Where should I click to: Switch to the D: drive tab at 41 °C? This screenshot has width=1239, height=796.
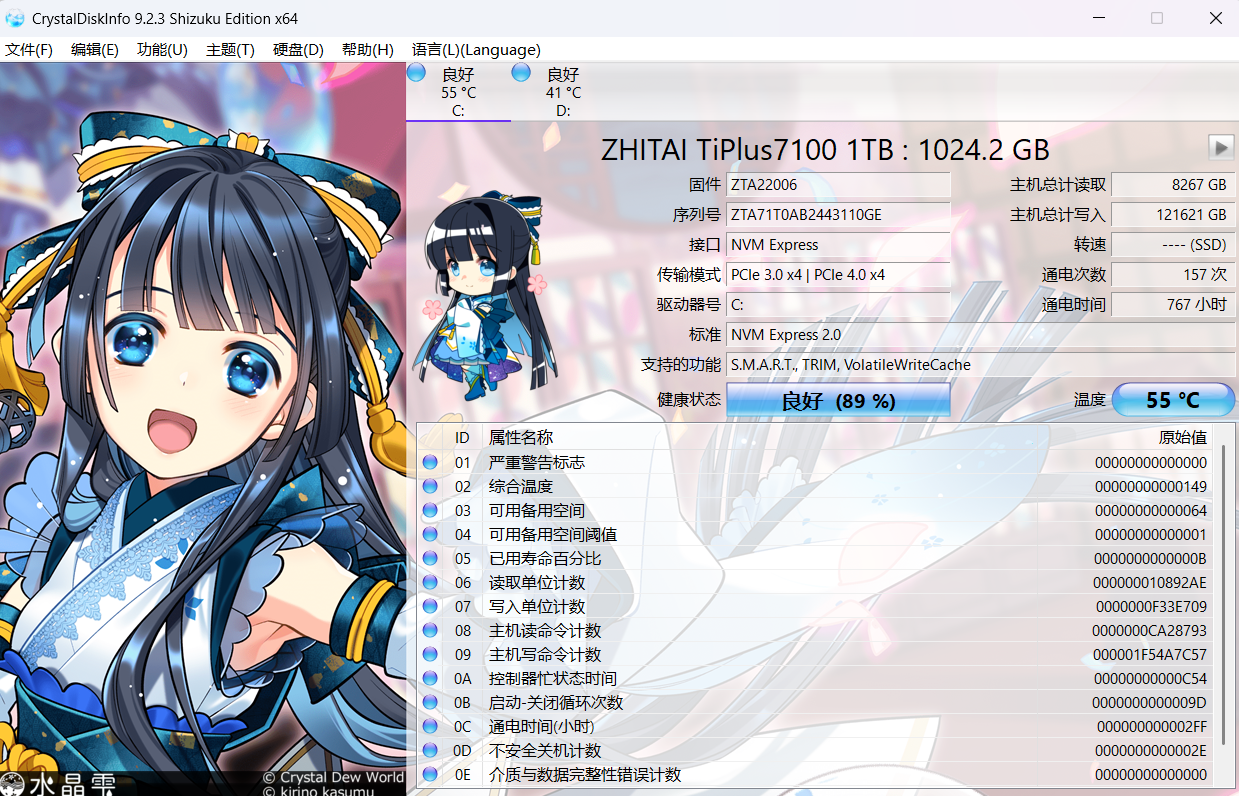[x=563, y=92]
